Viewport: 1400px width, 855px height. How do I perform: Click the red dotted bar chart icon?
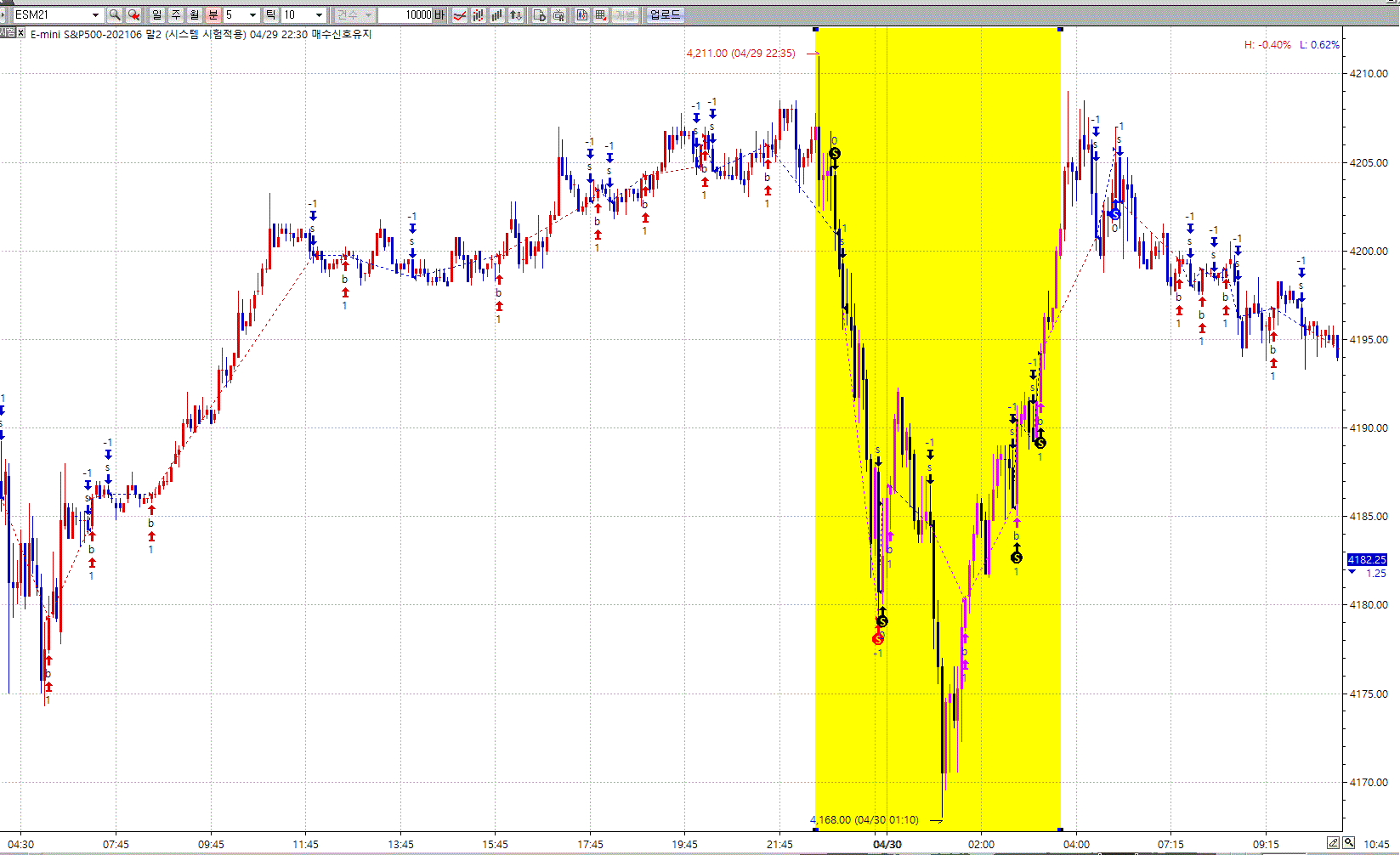tap(478, 15)
